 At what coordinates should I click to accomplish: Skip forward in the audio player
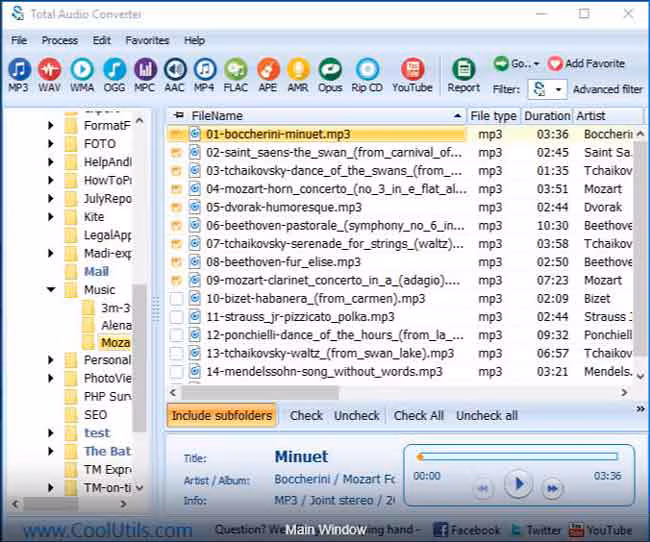coord(553,489)
